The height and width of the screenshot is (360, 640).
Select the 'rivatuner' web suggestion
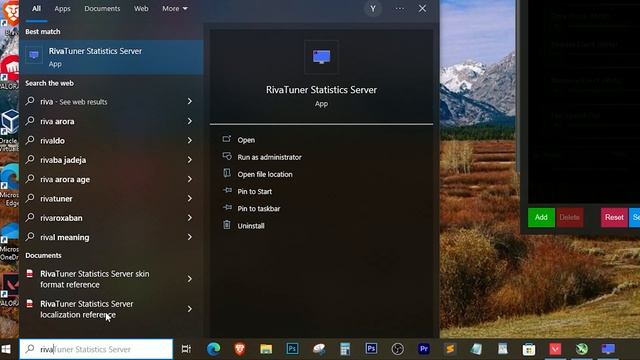(x=56, y=199)
